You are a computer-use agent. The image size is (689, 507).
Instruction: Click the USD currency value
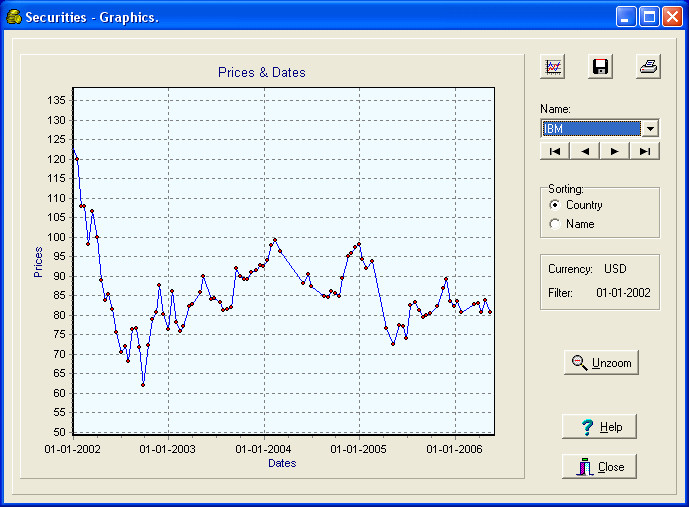pyautogui.click(x=615, y=269)
